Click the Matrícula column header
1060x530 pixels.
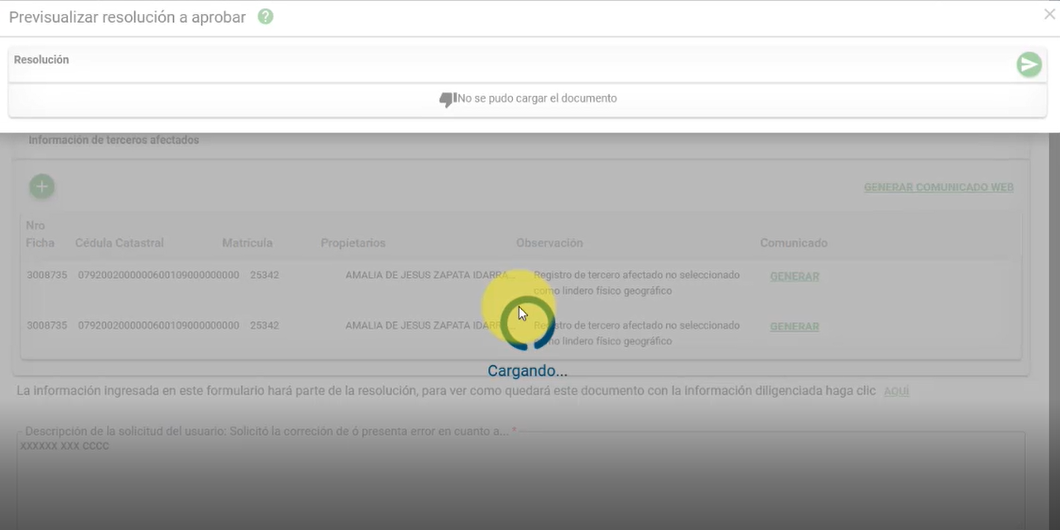(247, 243)
